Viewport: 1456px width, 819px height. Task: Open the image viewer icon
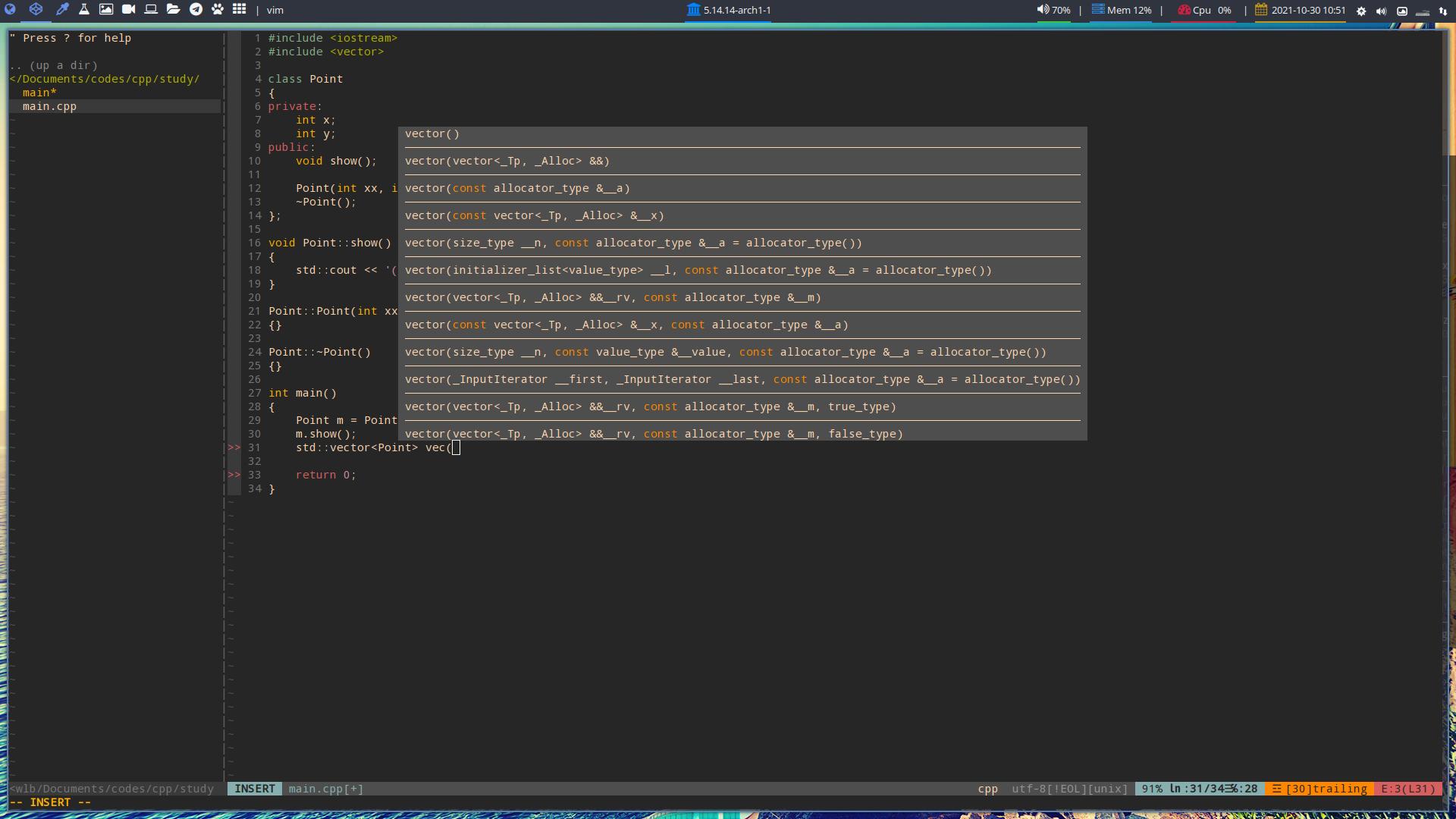(105, 10)
